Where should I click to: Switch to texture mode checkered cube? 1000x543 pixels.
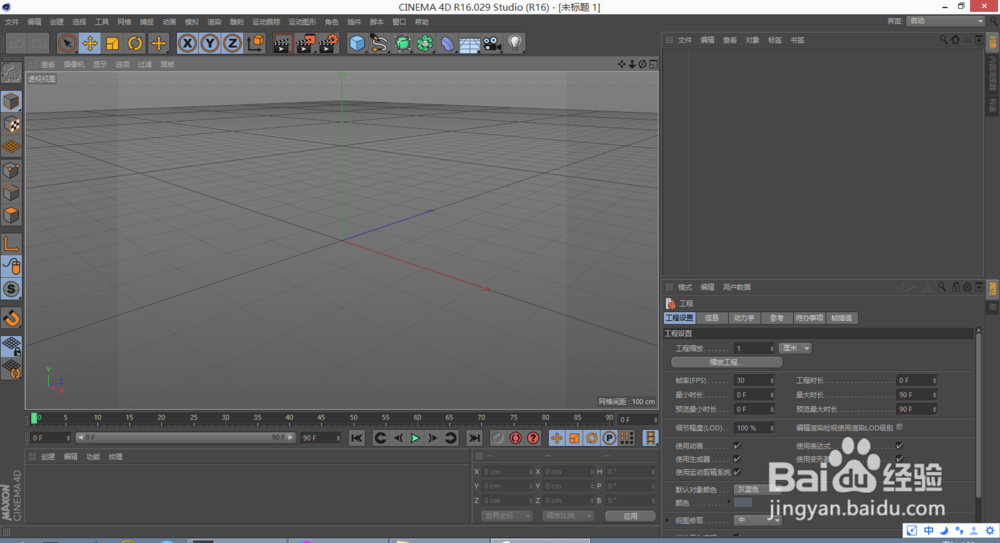(11, 124)
